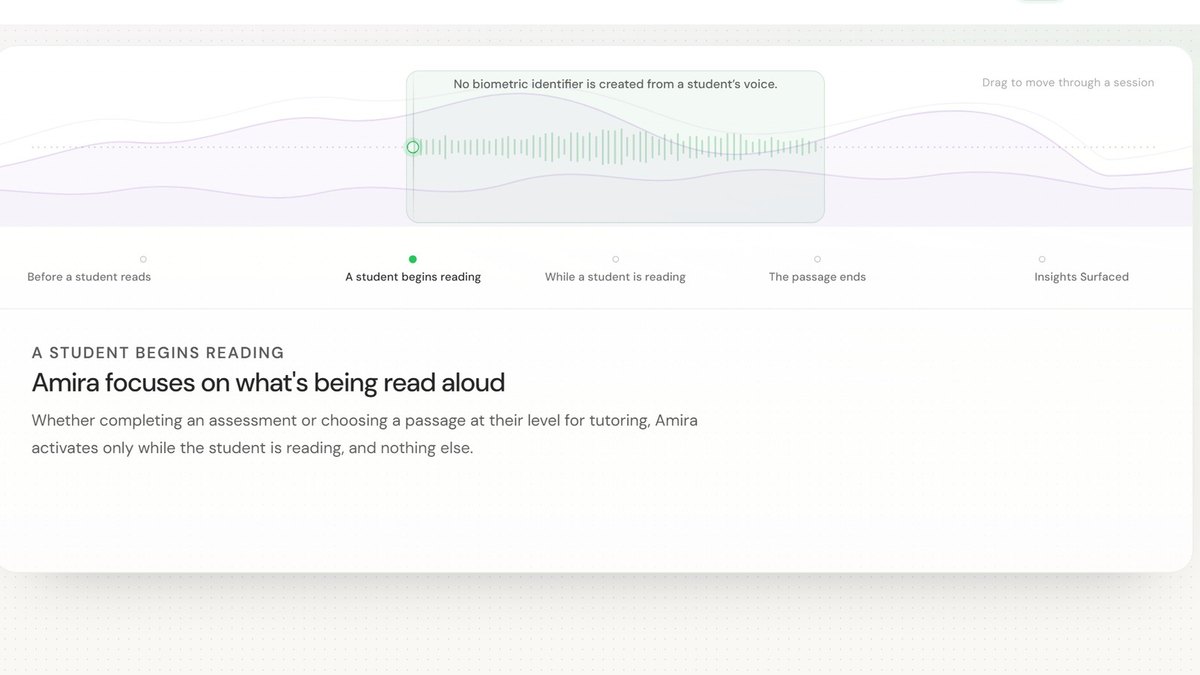Select the "Before a student reads" step
Image resolution: width=1200 pixels, height=675 pixels.
point(89,277)
